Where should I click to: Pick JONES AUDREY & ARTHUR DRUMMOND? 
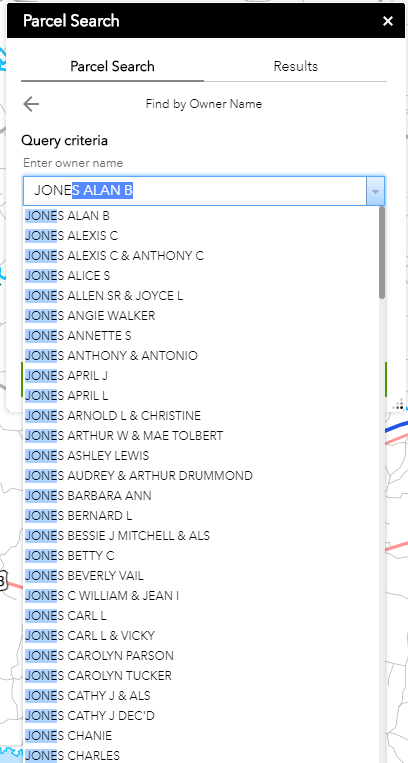point(201,475)
